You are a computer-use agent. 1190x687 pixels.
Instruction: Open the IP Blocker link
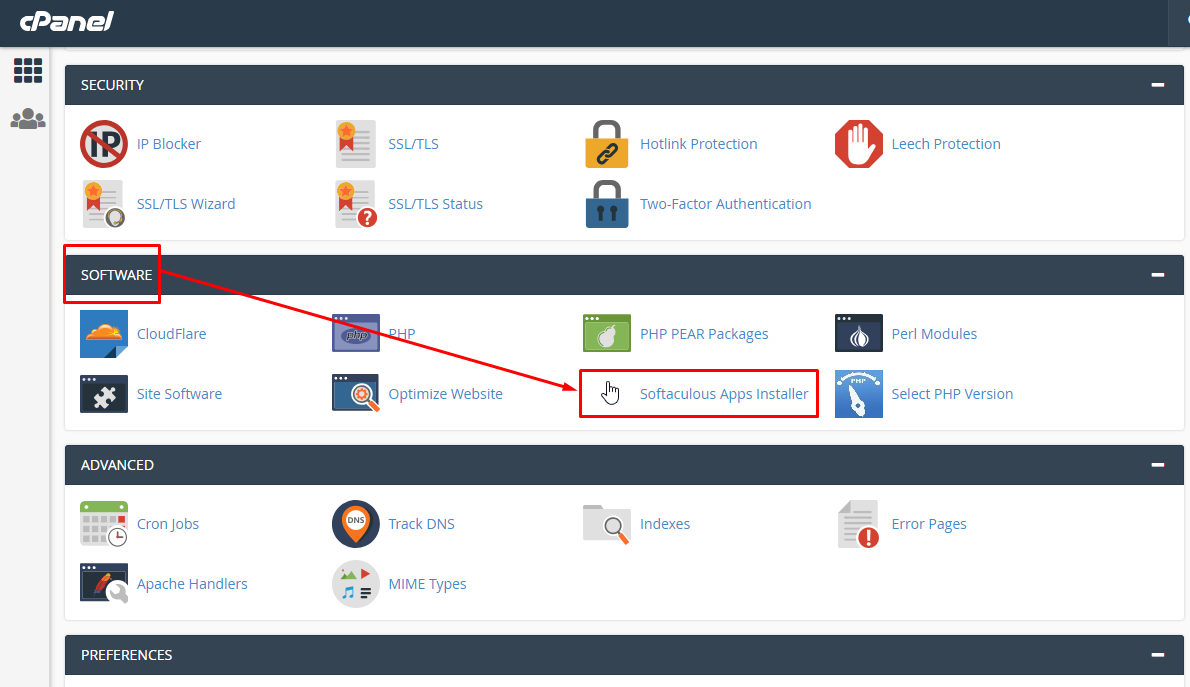click(168, 143)
